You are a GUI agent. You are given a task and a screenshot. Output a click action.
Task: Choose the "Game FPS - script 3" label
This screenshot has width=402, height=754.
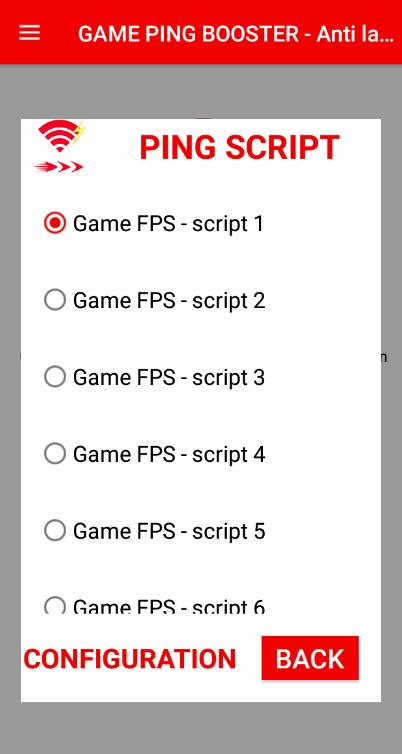pyautogui.click(x=169, y=378)
